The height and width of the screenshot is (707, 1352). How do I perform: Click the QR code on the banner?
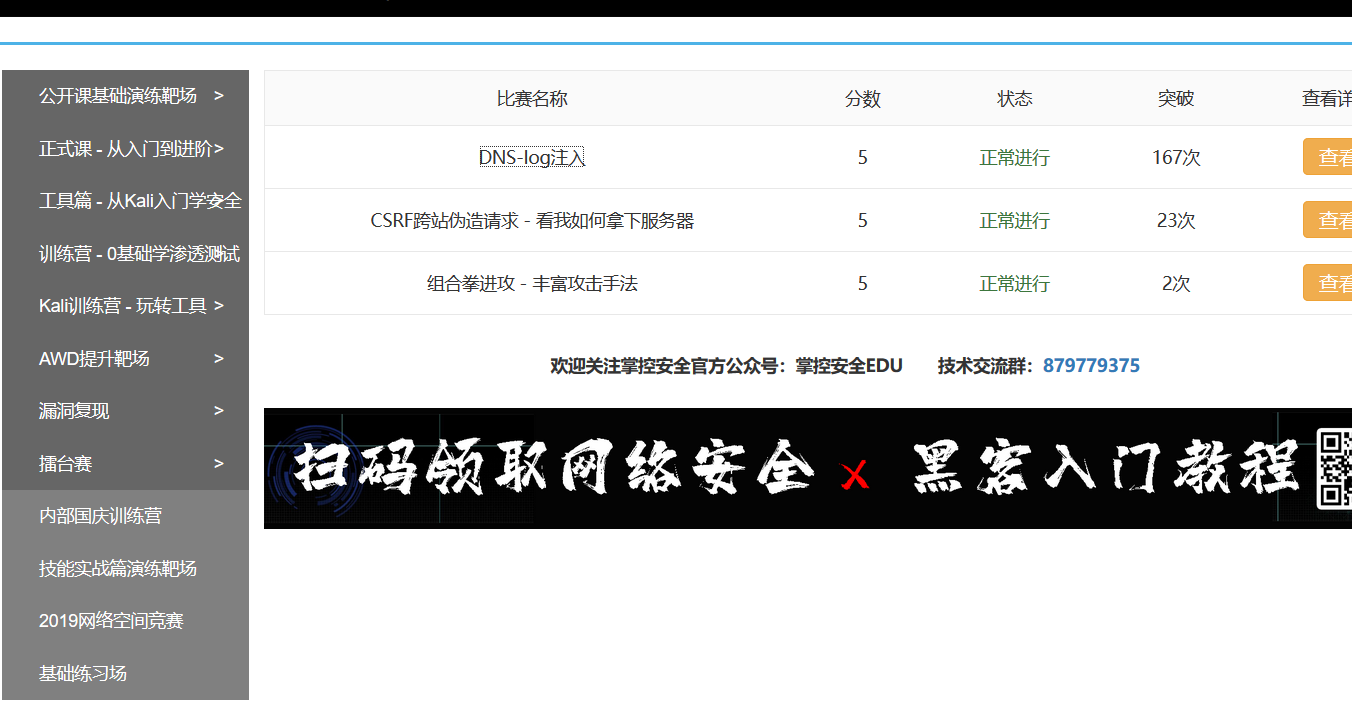pos(1334,468)
